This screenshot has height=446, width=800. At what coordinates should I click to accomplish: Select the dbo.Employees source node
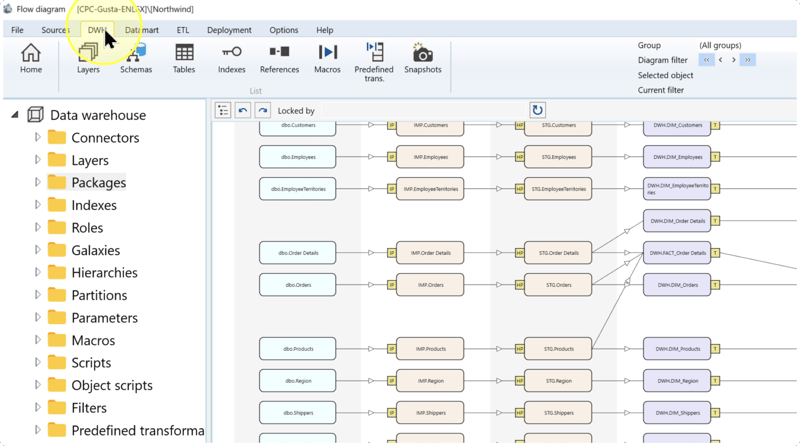pyautogui.click(x=297, y=157)
